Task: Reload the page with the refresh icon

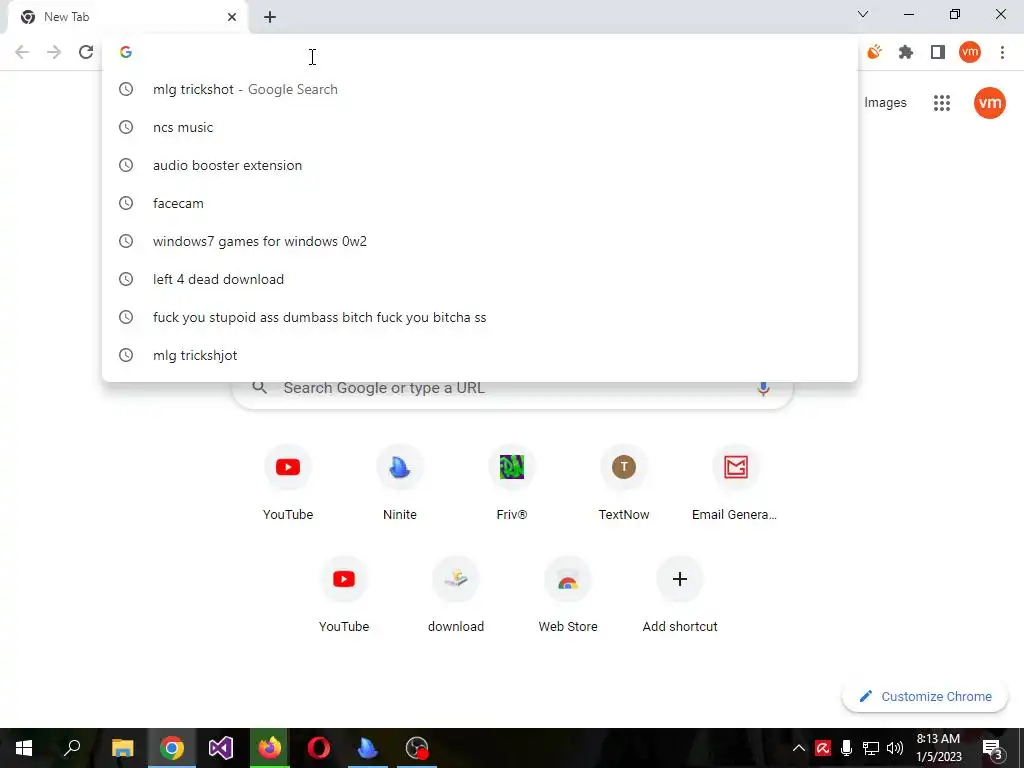Action: coord(86,52)
